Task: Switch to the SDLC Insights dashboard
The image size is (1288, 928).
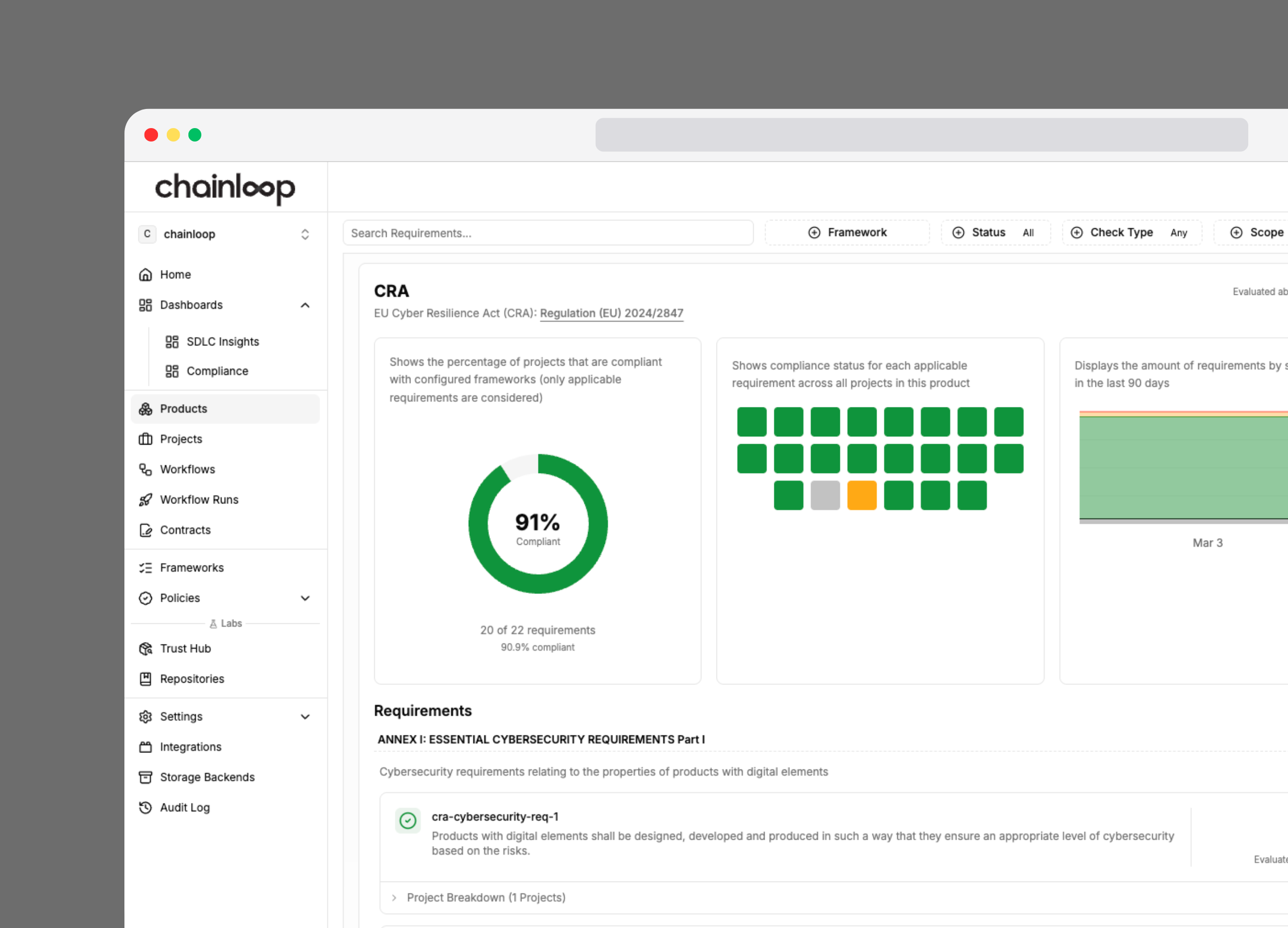Action: (x=222, y=341)
